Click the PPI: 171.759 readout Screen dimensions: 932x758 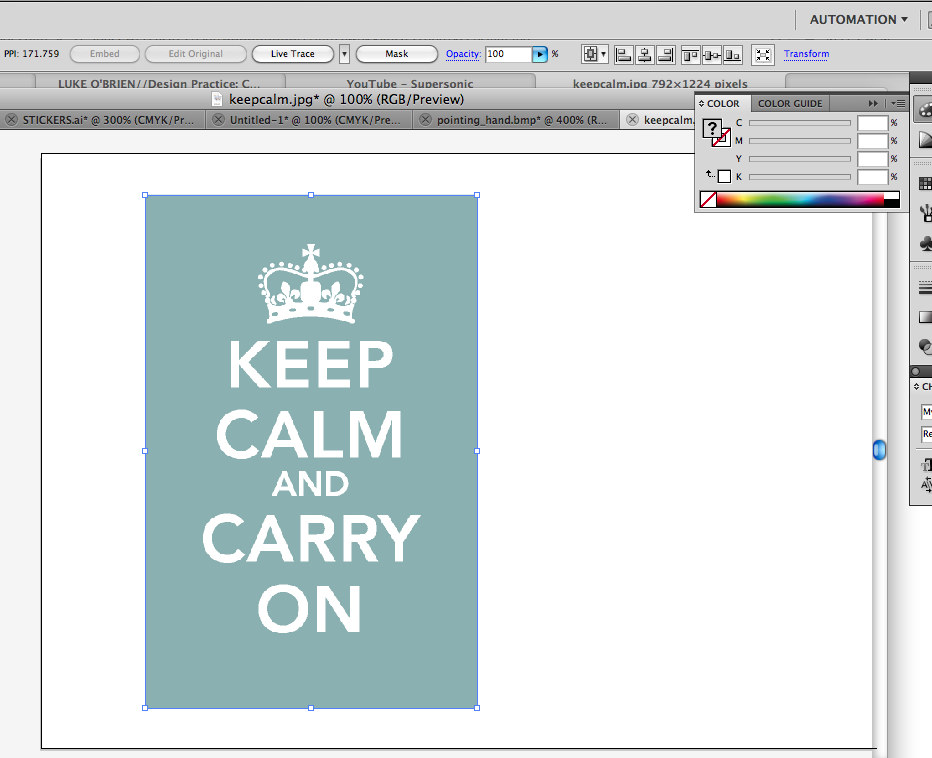(x=32, y=54)
